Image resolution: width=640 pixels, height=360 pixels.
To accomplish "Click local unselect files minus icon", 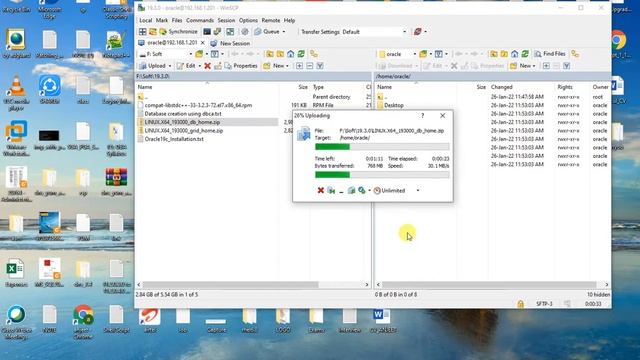I will pos(309,66).
